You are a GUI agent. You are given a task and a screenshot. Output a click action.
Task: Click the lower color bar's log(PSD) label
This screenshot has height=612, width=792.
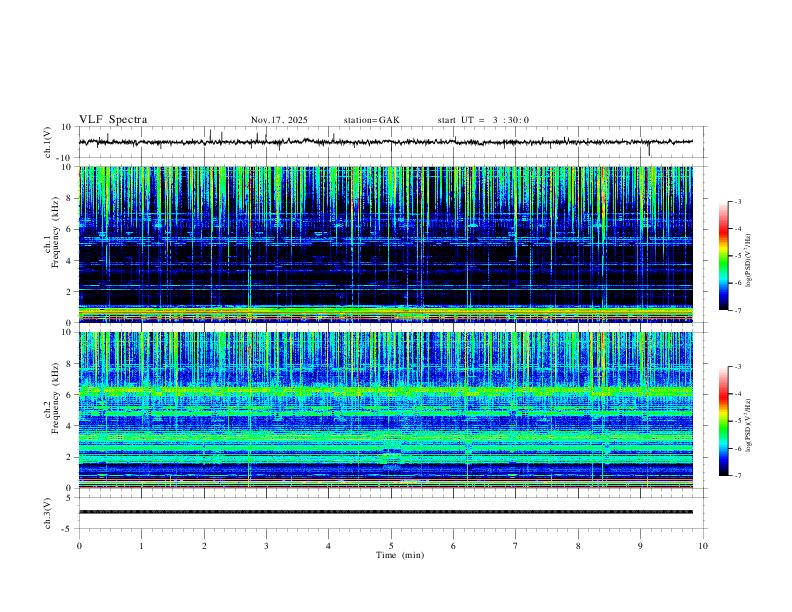click(x=749, y=426)
